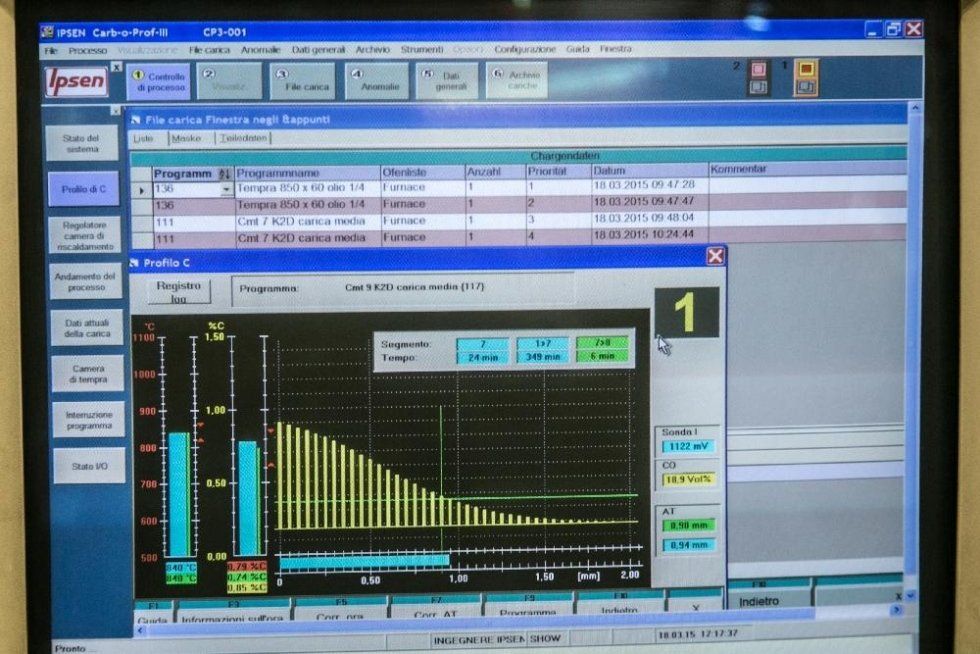Open Controllo di processo toolbar button

158,82
